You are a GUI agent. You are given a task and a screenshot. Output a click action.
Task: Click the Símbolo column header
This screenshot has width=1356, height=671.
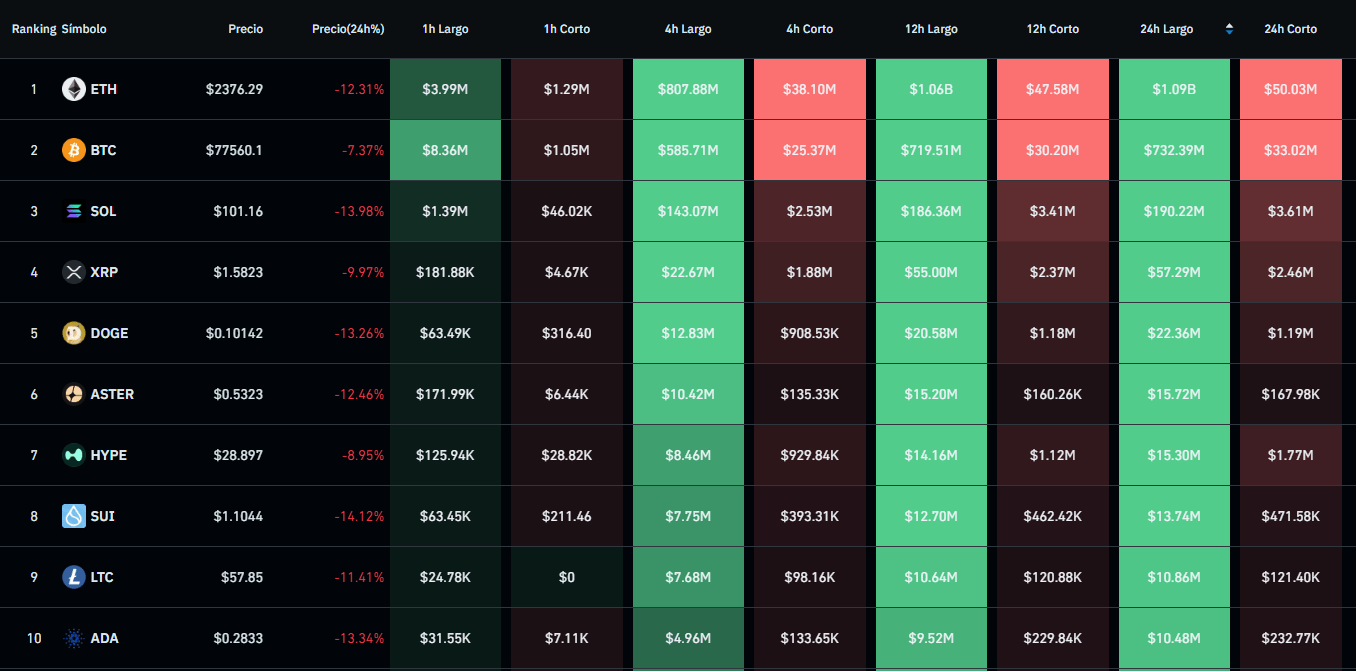point(84,29)
